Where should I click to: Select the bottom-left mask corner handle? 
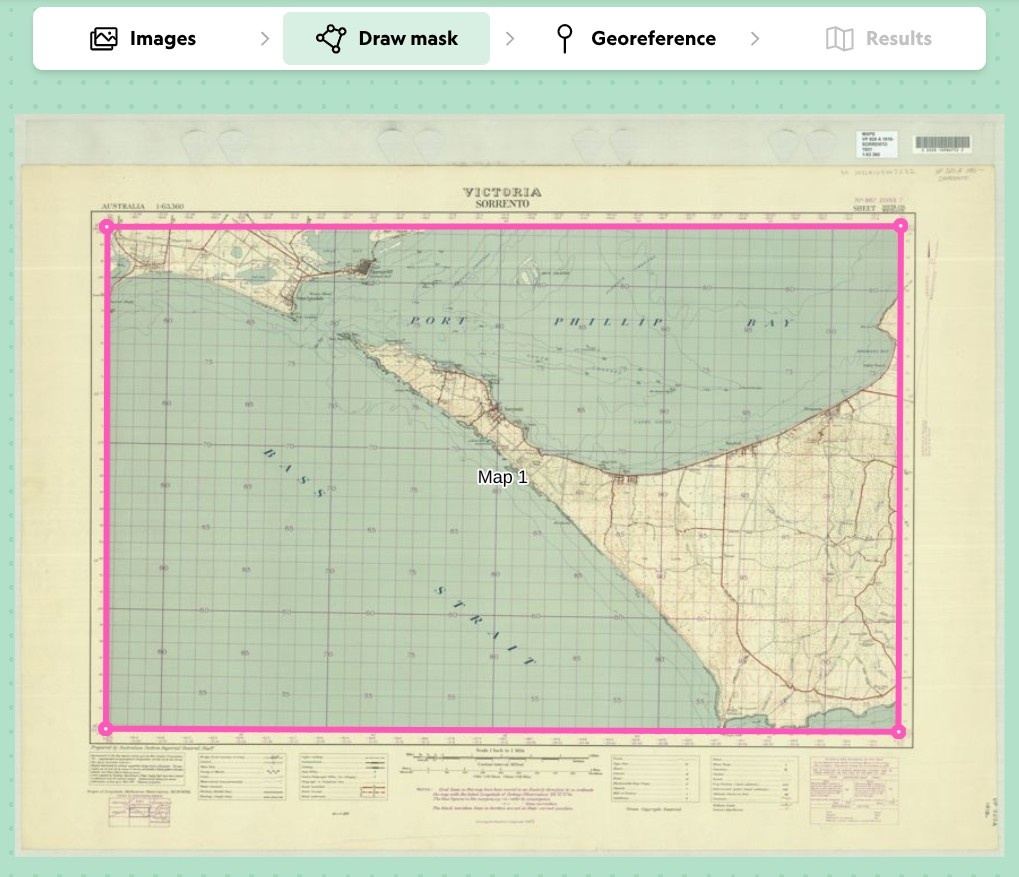106,729
